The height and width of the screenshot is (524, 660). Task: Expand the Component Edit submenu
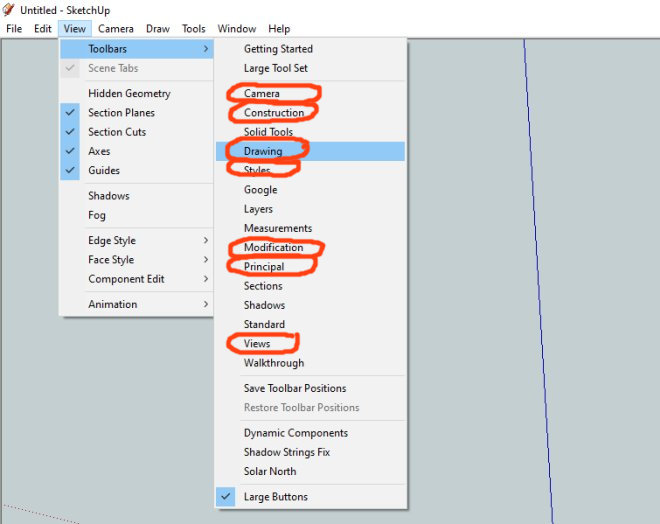click(x=137, y=279)
